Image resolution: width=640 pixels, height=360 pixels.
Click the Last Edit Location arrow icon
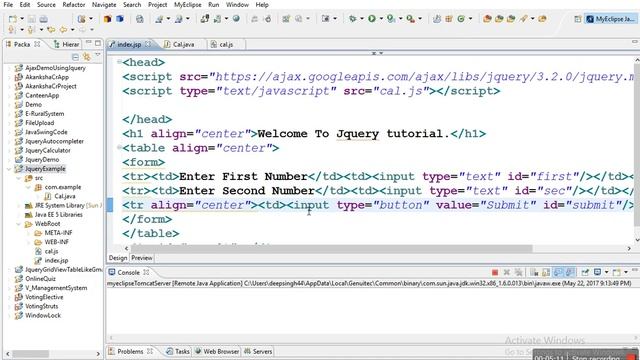pos(51,30)
